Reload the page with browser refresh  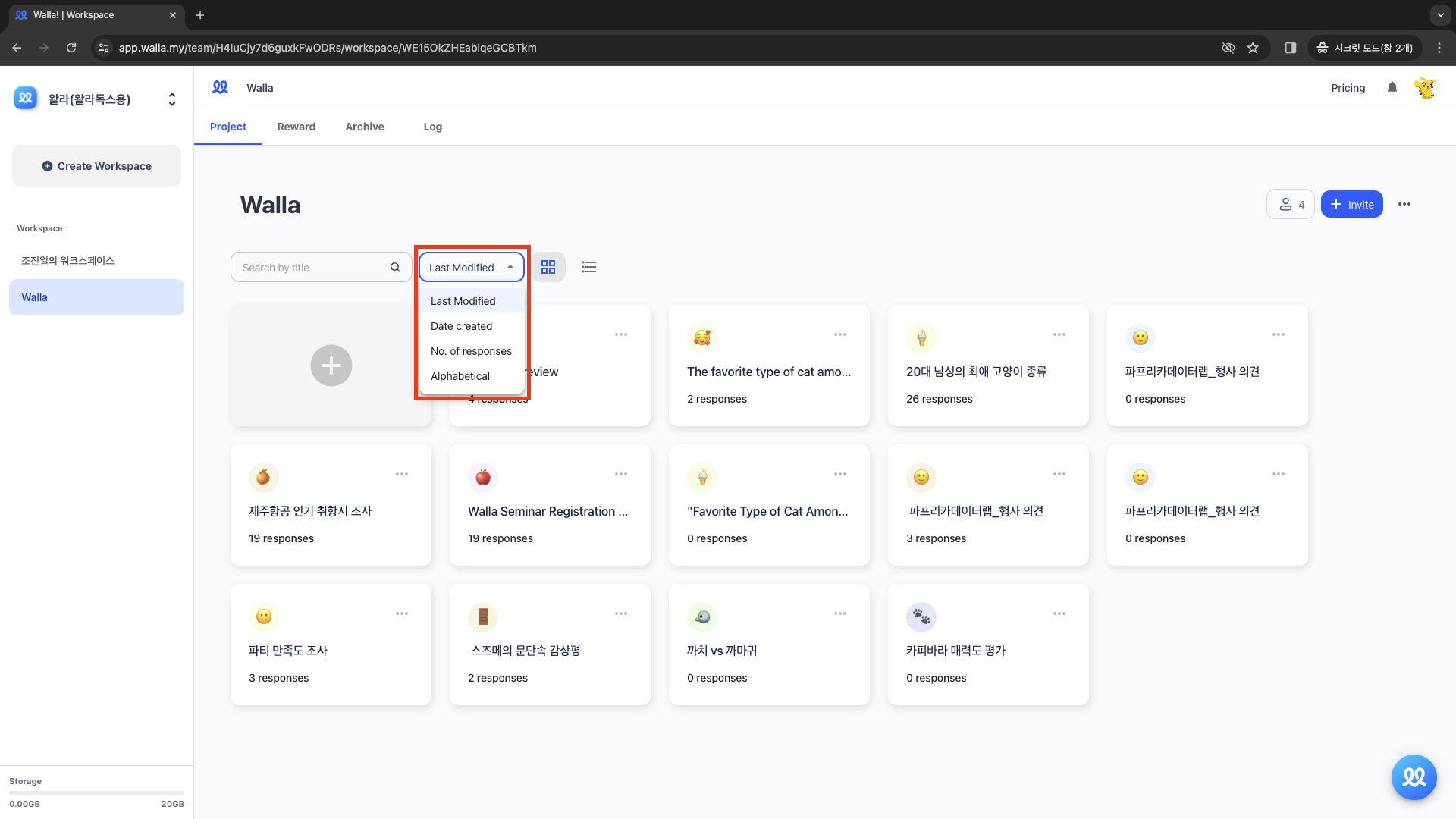tap(71, 48)
